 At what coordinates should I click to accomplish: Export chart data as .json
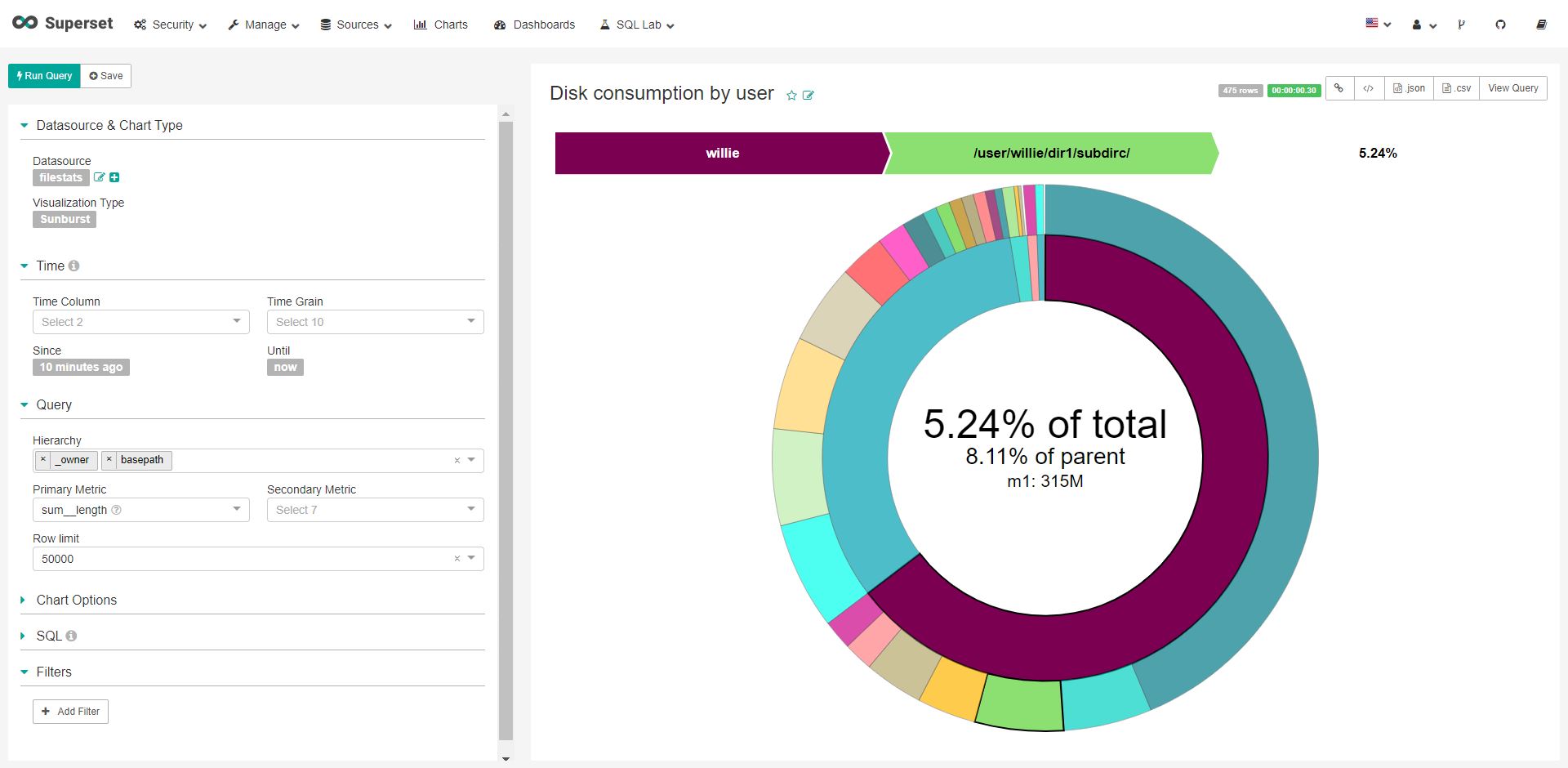click(1409, 88)
